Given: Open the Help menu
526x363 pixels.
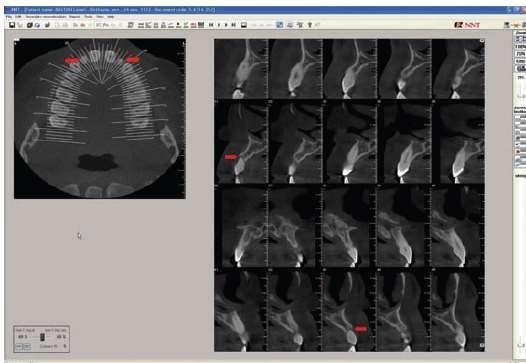Looking at the screenshot, I should 110,16.
